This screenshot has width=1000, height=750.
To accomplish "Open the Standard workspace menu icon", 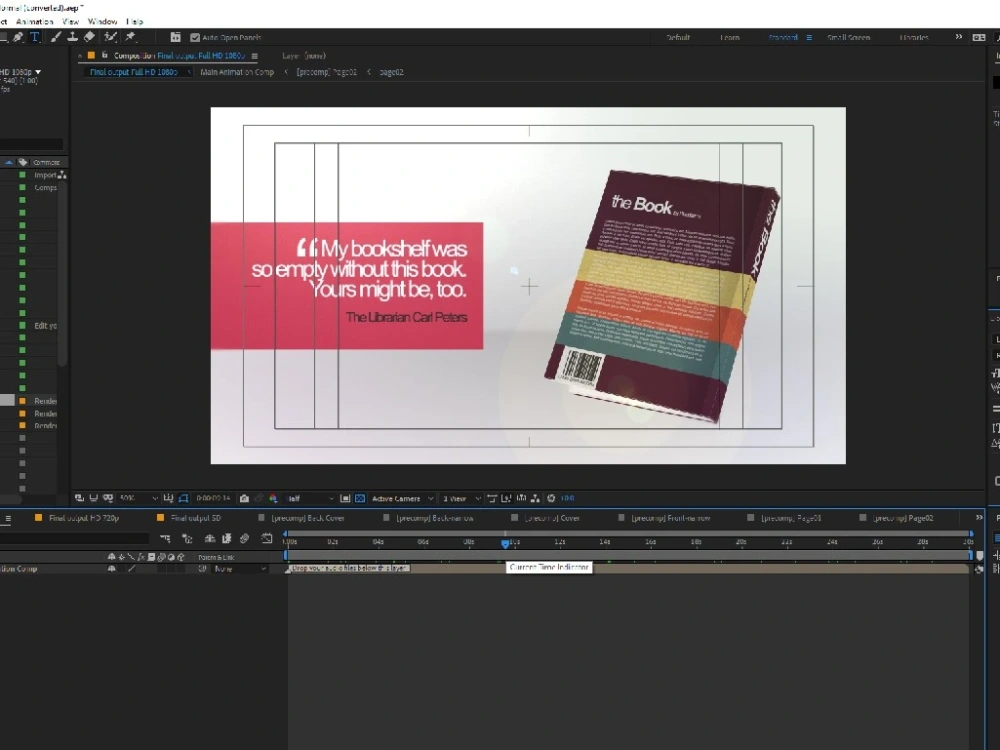I will coord(809,38).
